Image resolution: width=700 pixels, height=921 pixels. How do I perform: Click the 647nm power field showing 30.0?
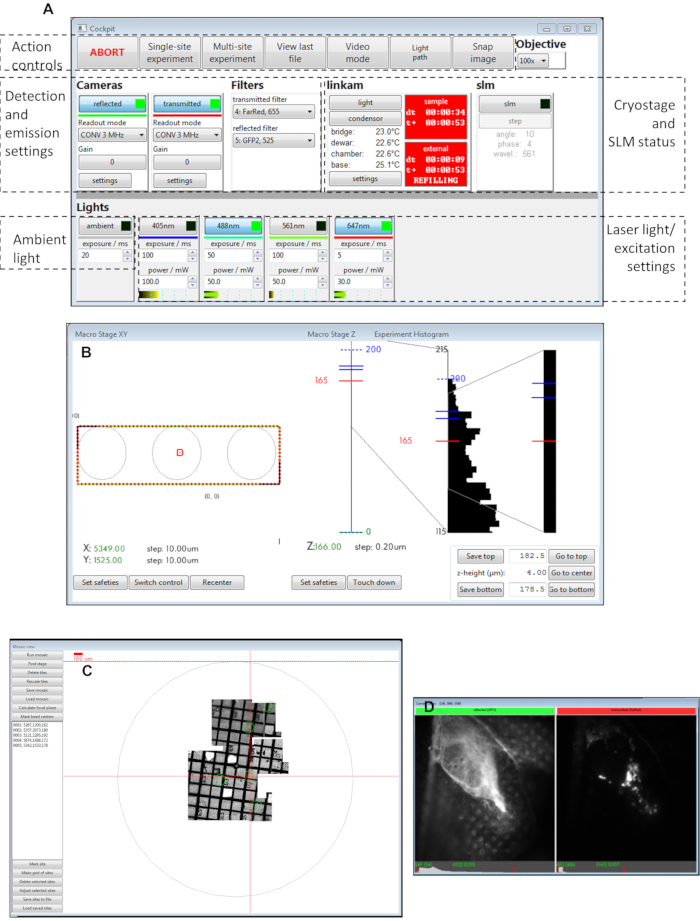(359, 282)
